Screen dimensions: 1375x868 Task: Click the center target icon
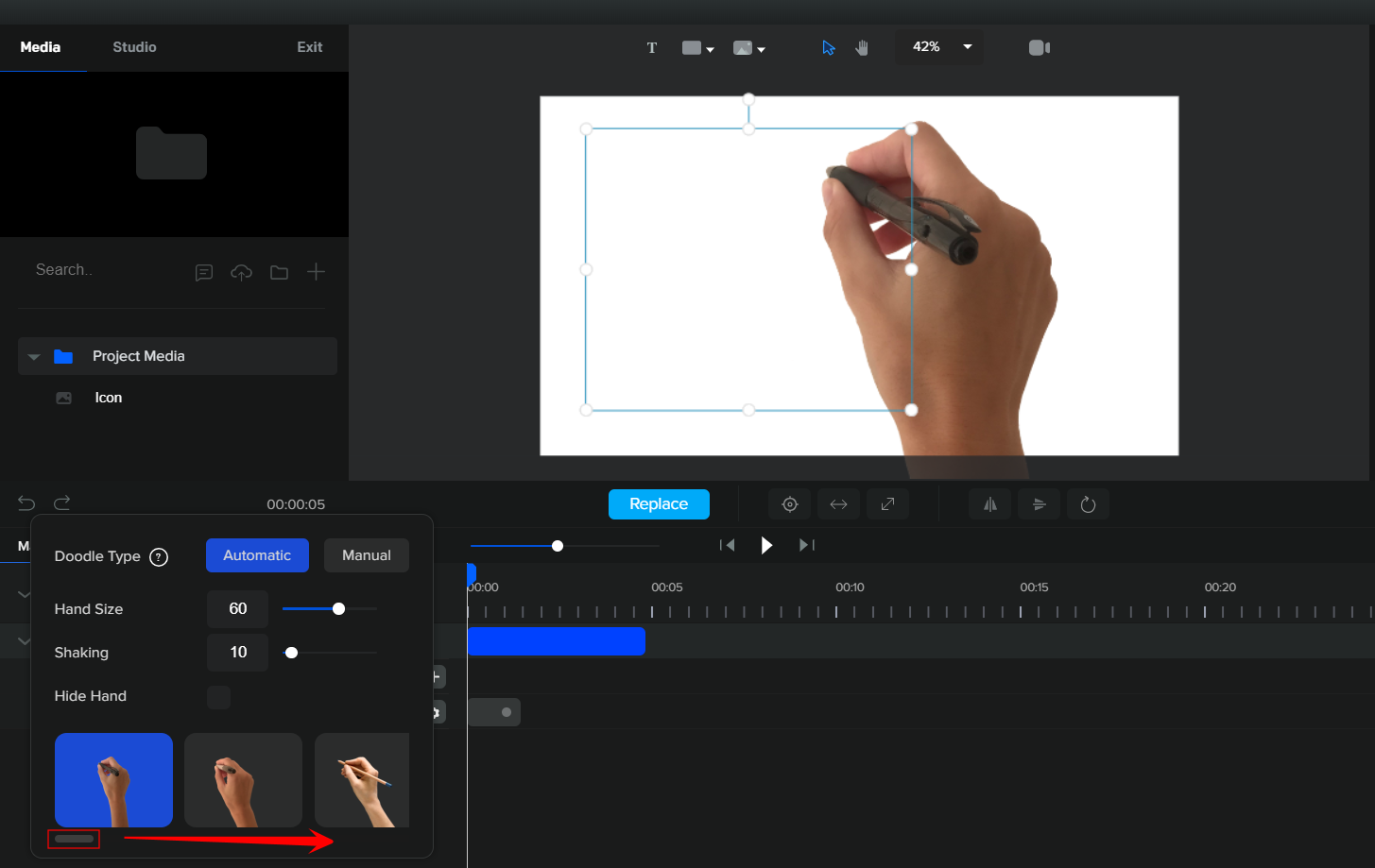pos(790,504)
